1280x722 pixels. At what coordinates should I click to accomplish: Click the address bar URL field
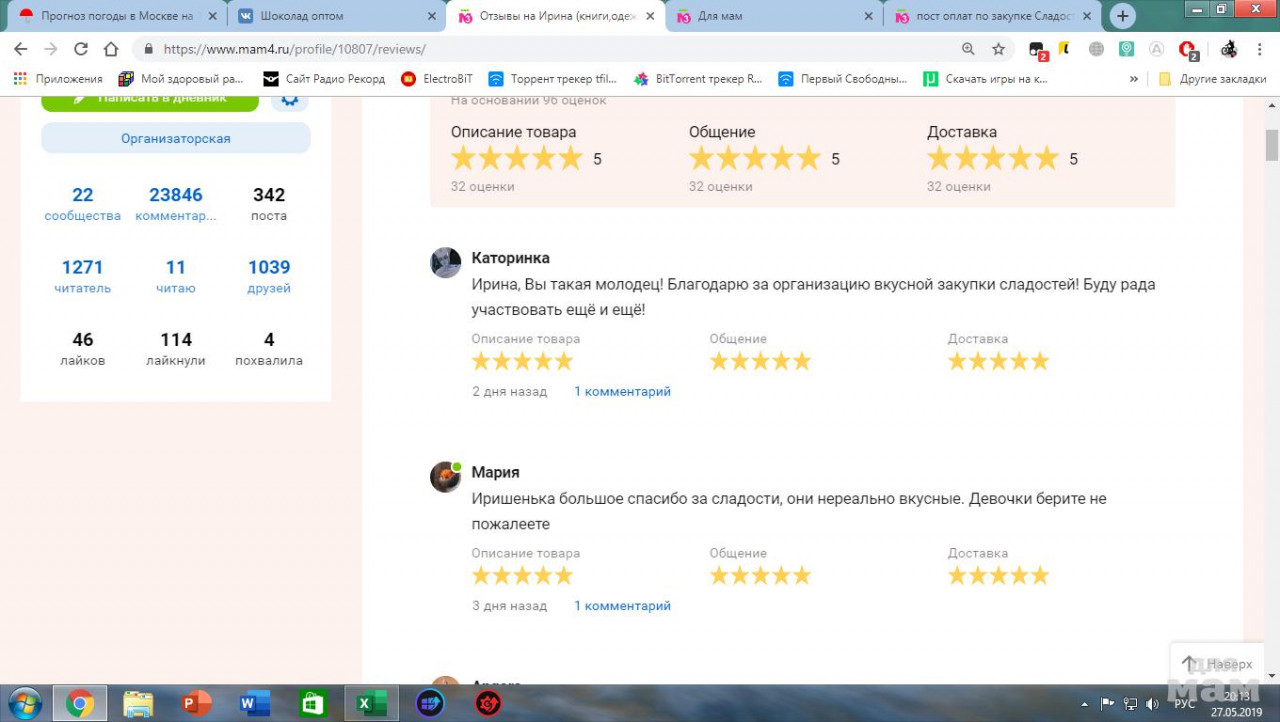point(550,49)
